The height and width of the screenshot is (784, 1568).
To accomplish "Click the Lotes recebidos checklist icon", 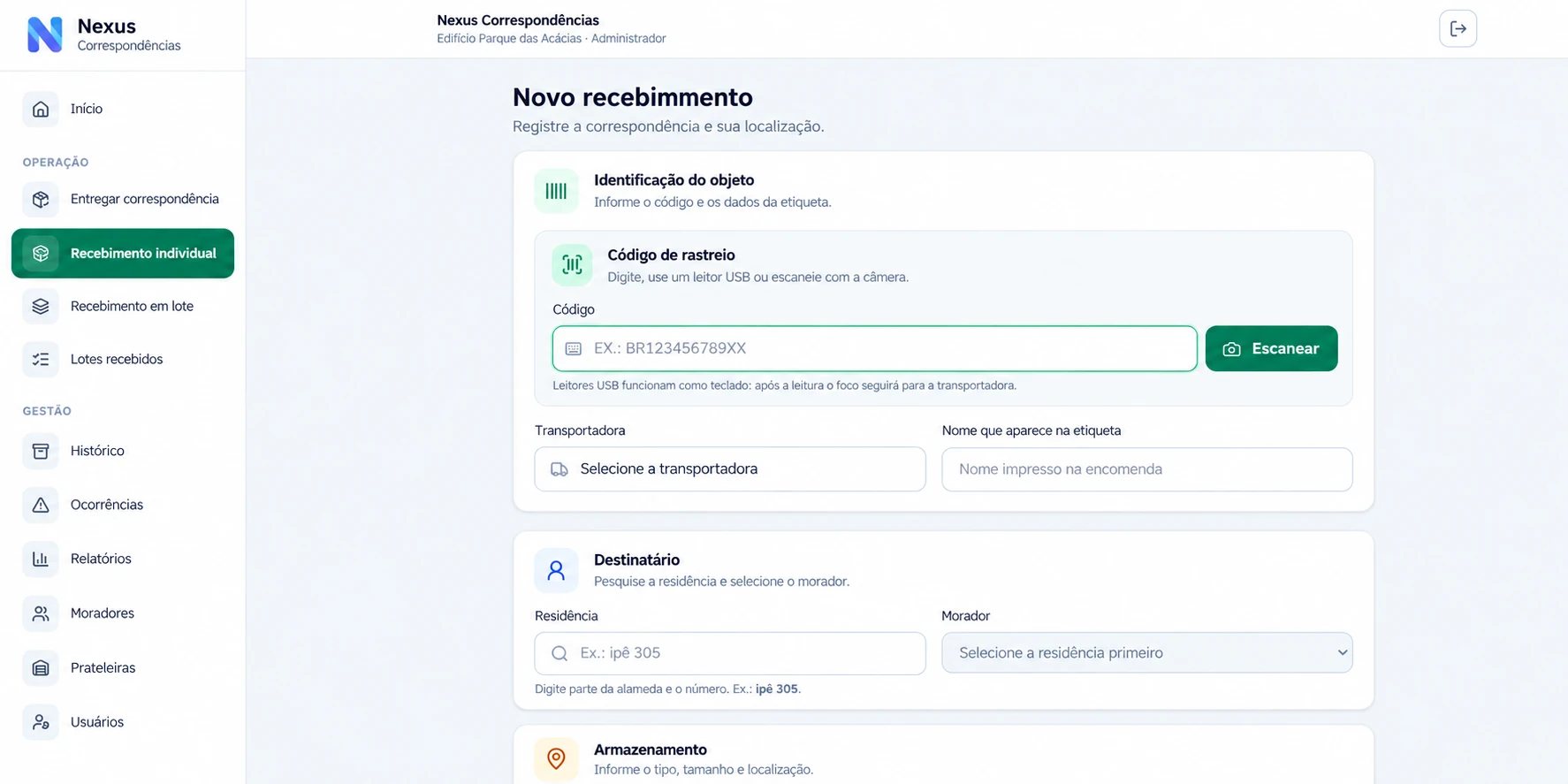I will (41, 359).
